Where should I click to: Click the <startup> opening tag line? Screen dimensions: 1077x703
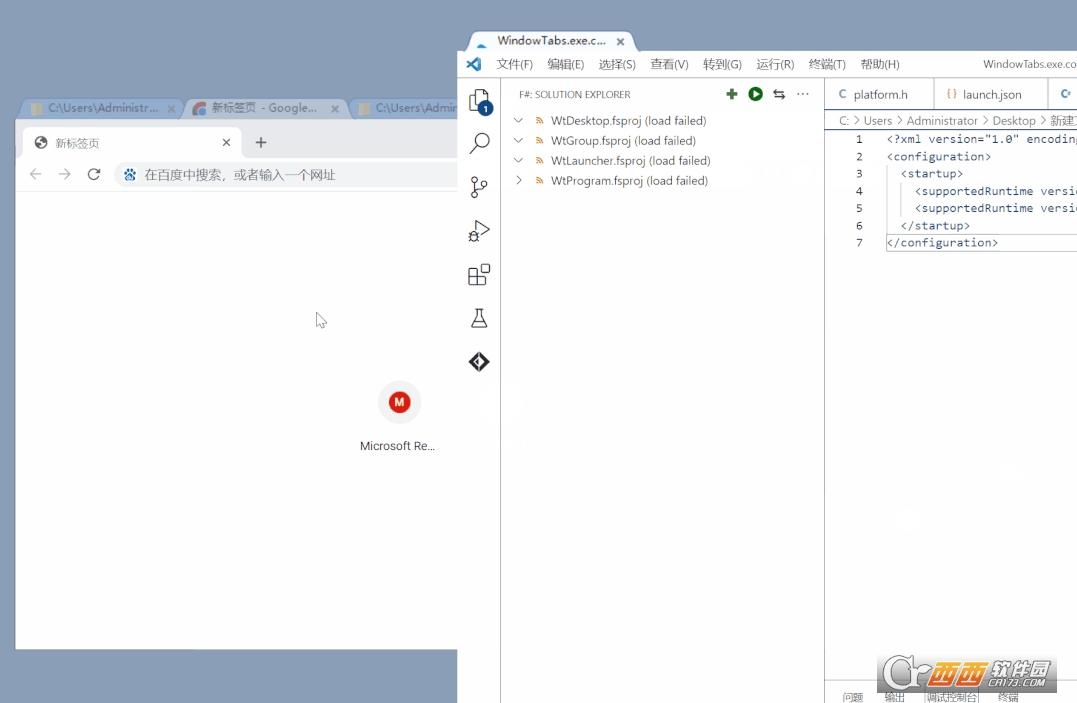click(x=931, y=173)
